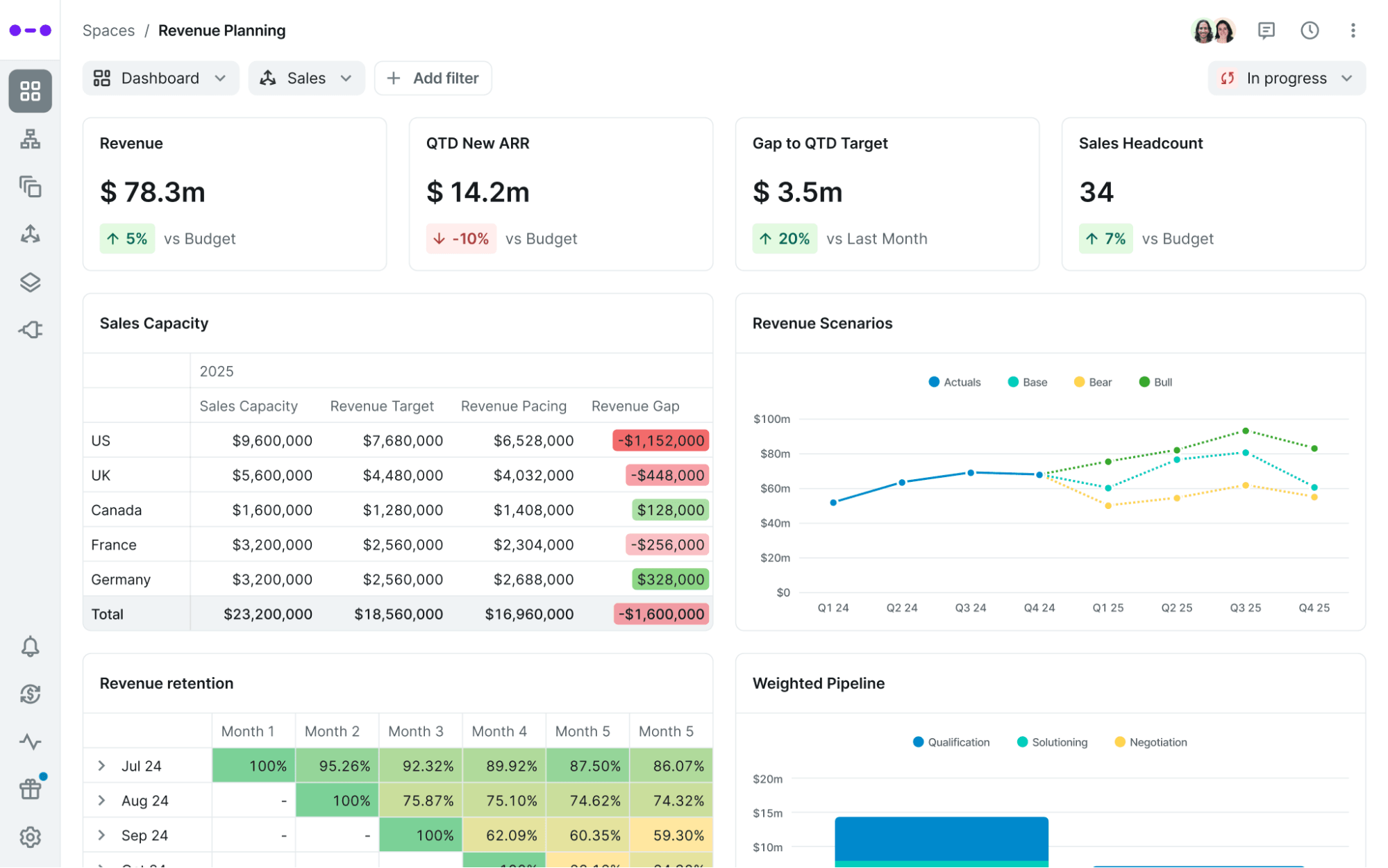This screenshot has height=868, width=1388.
Task: Open the org chart hierarchy icon in sidebar
Action: (30, 139)
